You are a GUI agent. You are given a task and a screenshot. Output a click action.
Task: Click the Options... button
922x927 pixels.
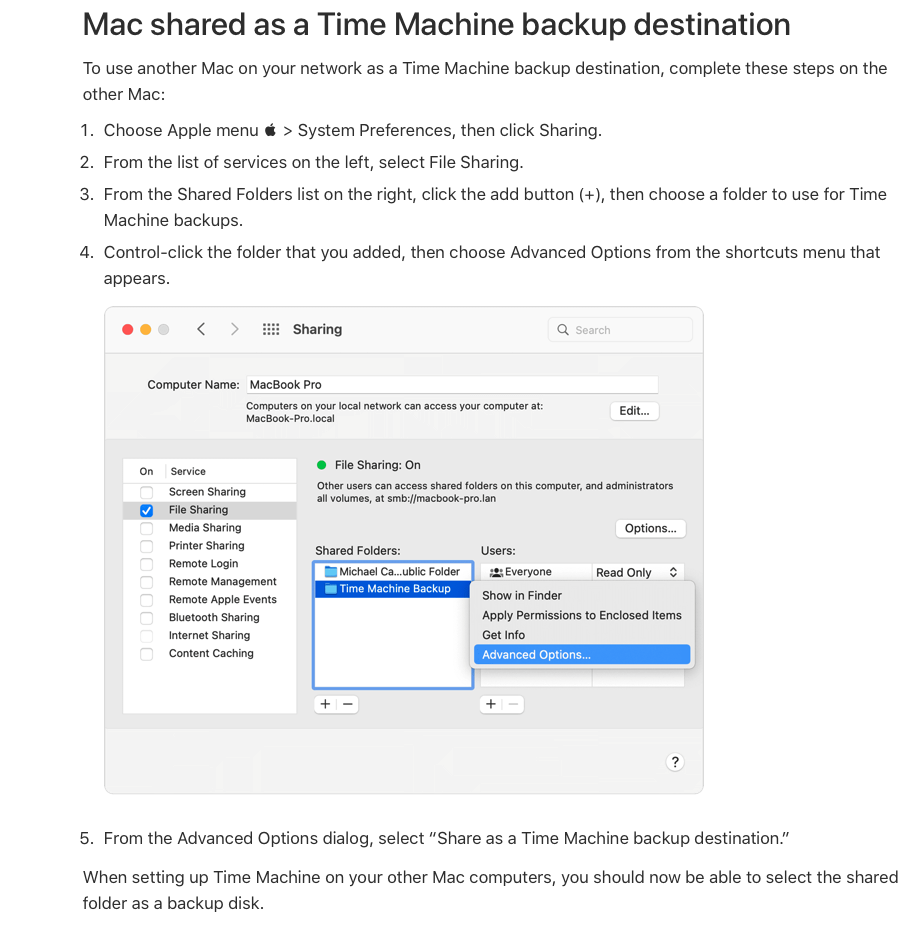pos(650,528)
